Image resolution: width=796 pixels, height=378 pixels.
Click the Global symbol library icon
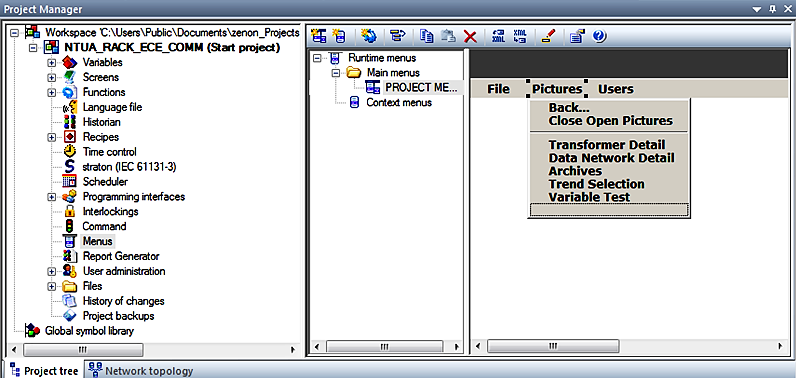tap(32, 331)
